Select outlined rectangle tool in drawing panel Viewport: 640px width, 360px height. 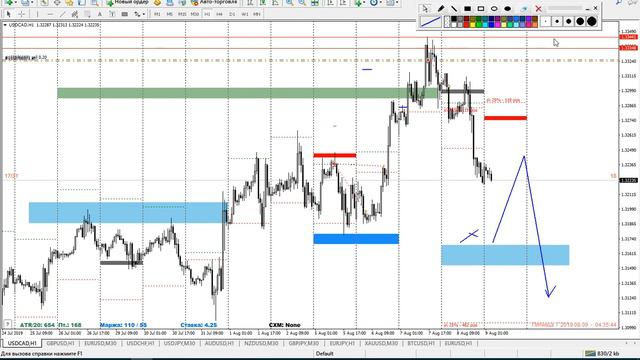pyautogui.click(x=481, y=8)
